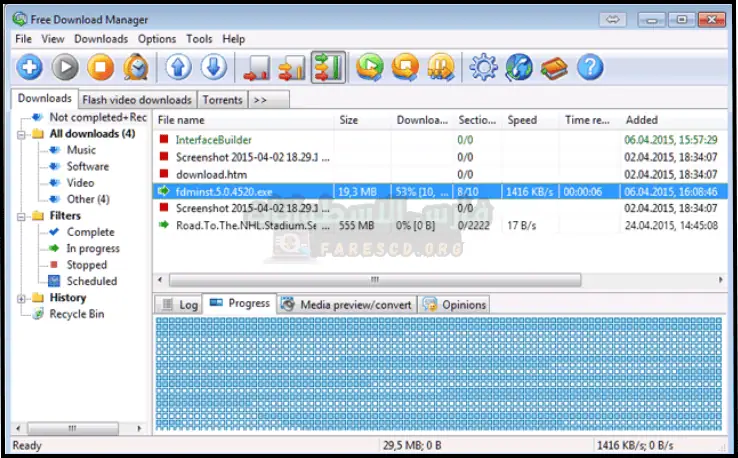Expand the History tree node
The width and height of the screenshot is (738, 458).
point(23,298)
